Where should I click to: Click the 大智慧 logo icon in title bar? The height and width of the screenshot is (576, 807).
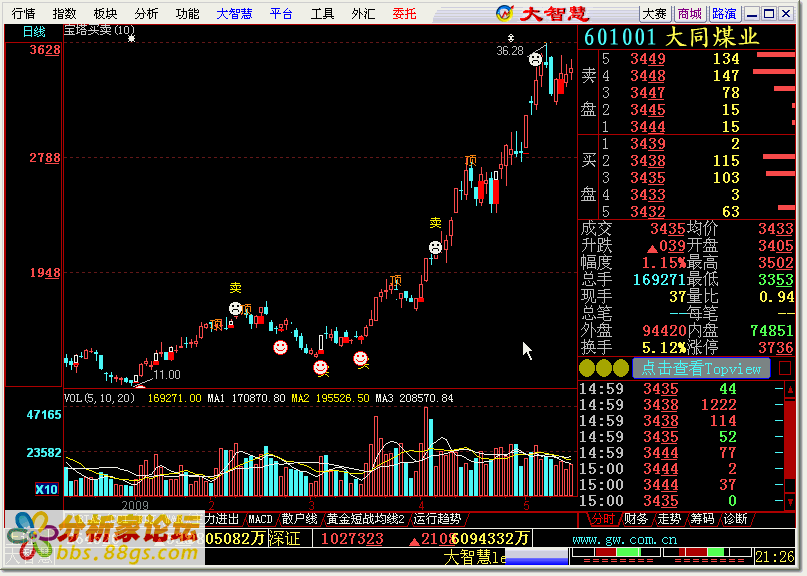pos(504,13)
